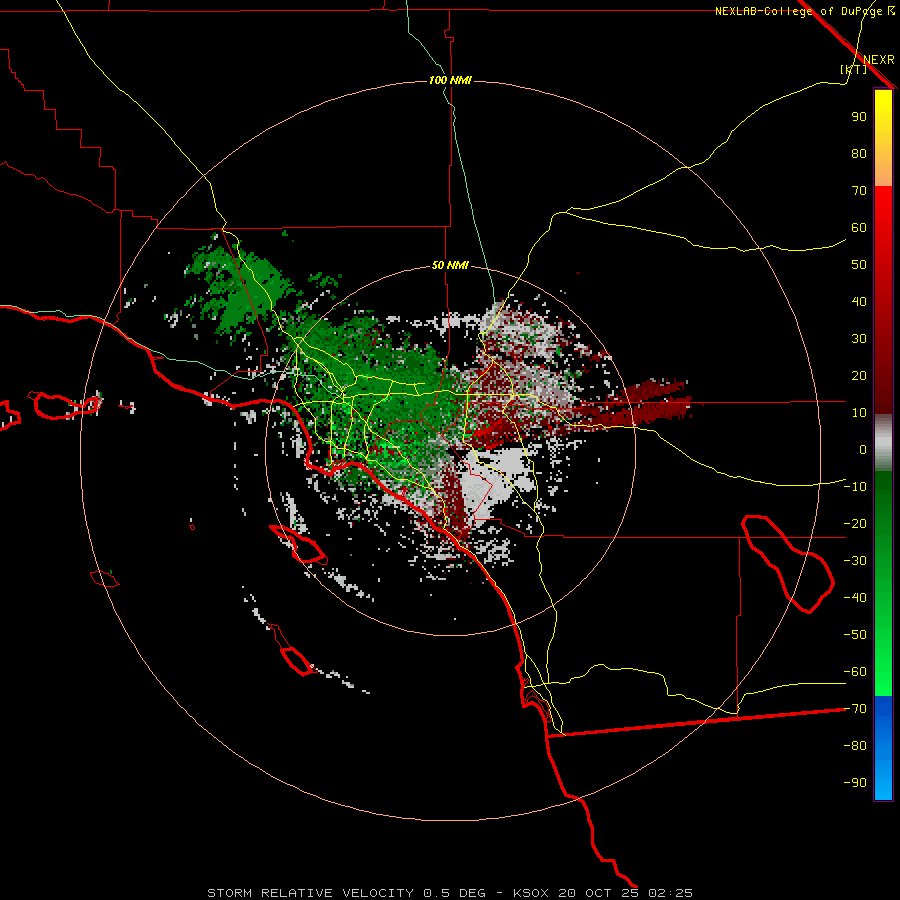This screenshot has width=900, height=900.
Task: Click the 100 NMI range ring label
Action: (450, 80)
